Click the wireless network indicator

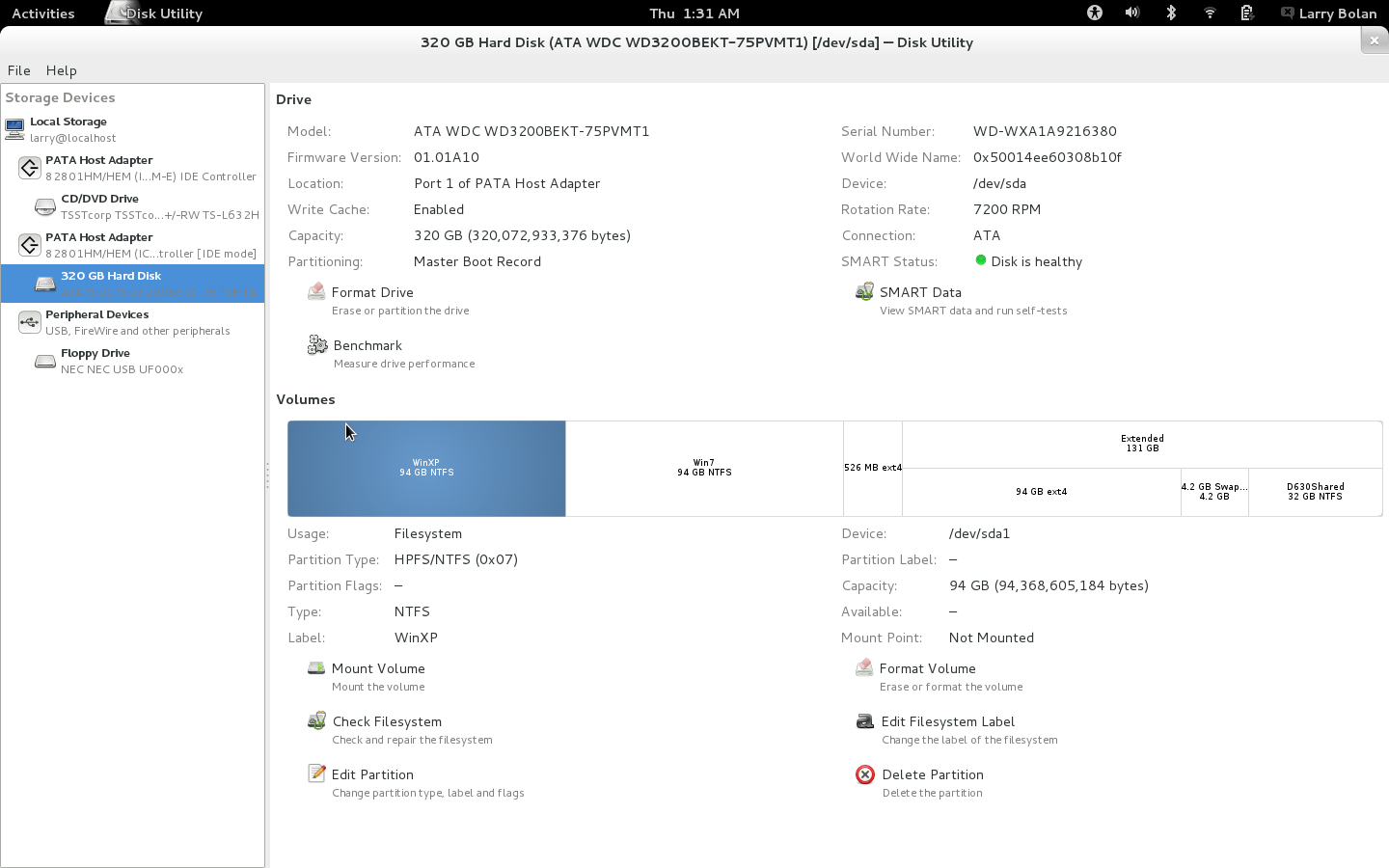pyautogui.click(x=1210, y=13)
